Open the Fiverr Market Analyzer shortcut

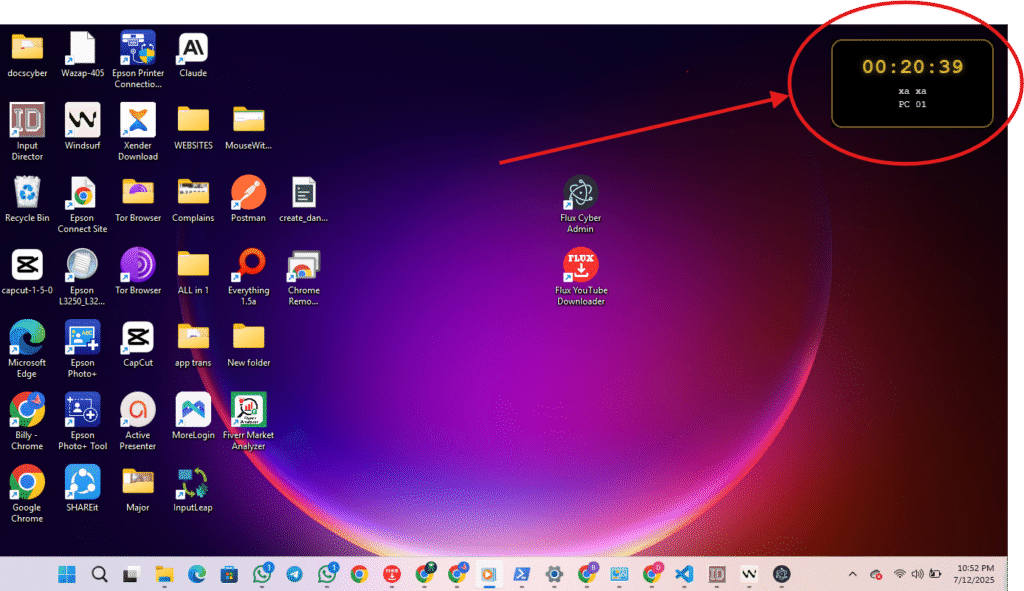[249, 410]
